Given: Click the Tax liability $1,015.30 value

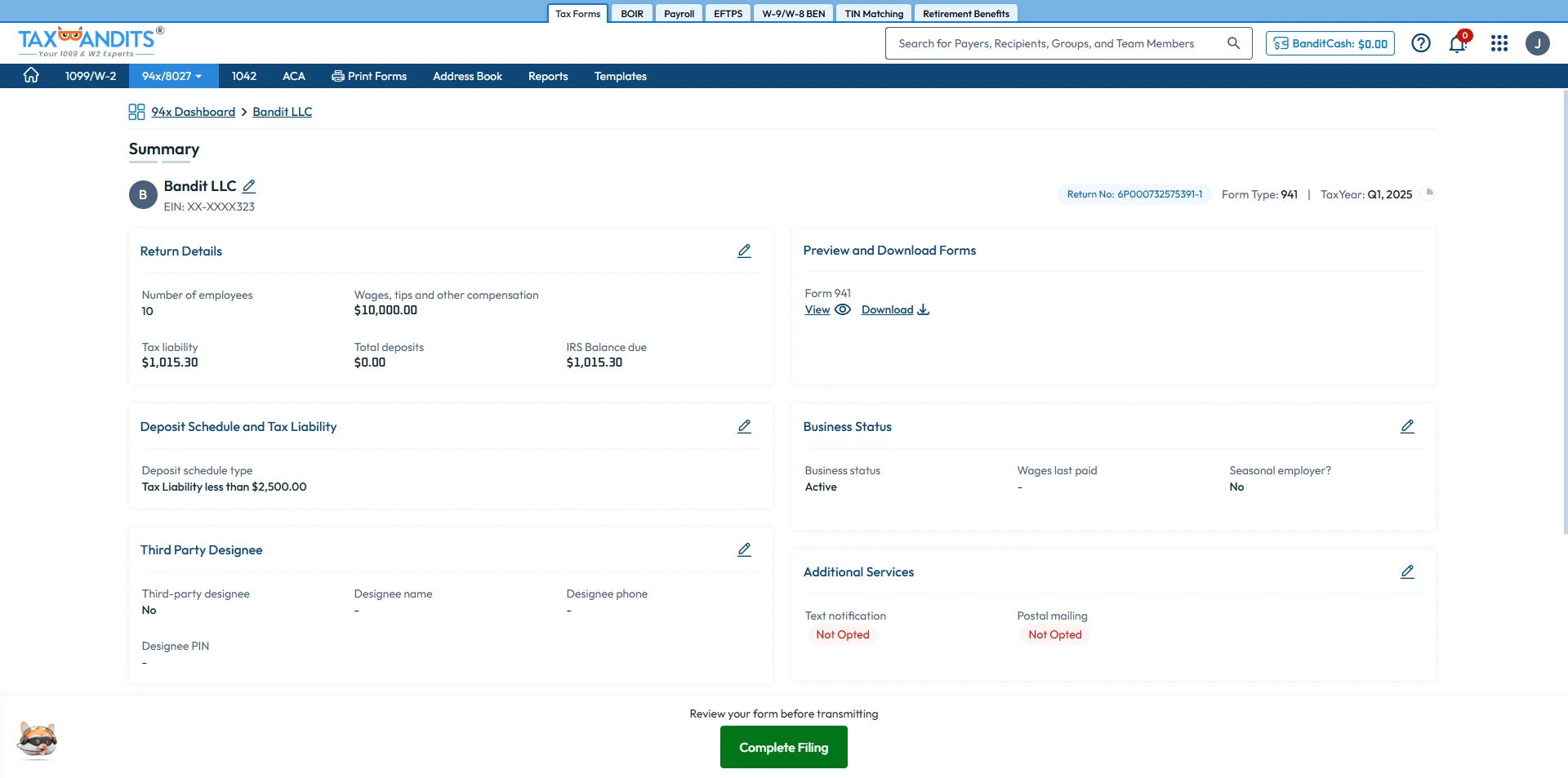Looking at the screenshot, I should click(170, 362).
